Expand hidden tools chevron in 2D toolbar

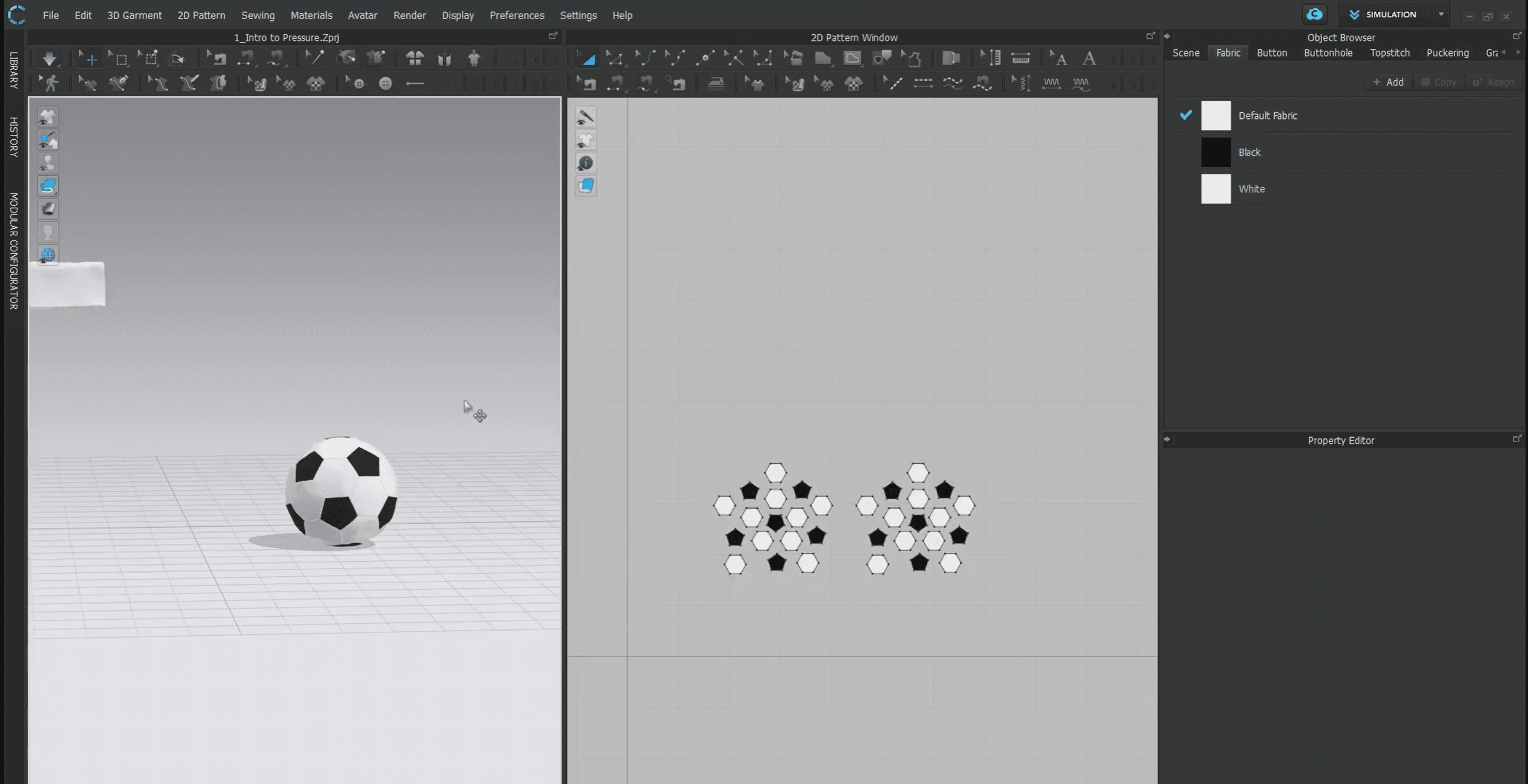(x=1113, y=59)
